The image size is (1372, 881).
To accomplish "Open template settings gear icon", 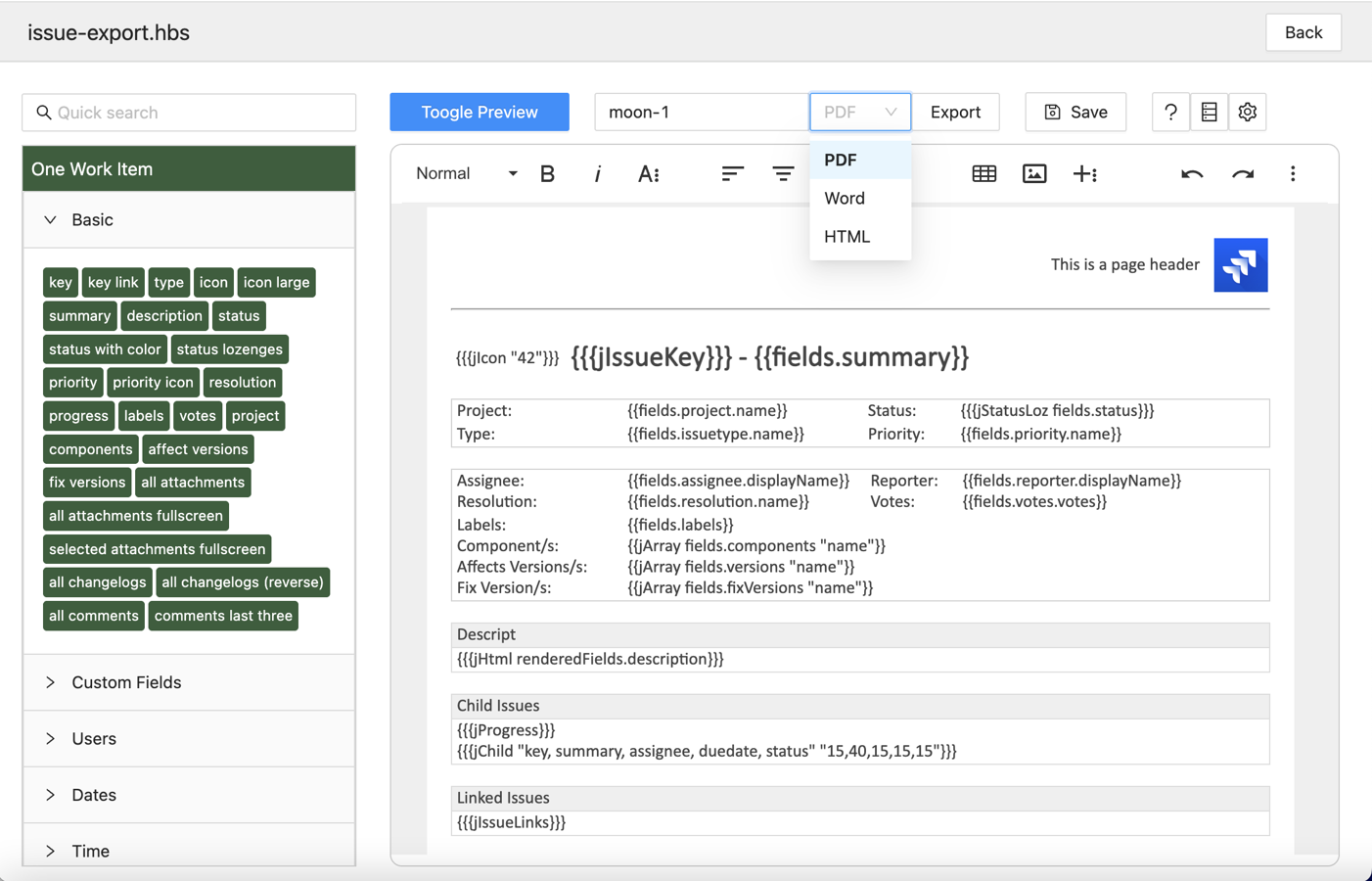I will 1247,113.
